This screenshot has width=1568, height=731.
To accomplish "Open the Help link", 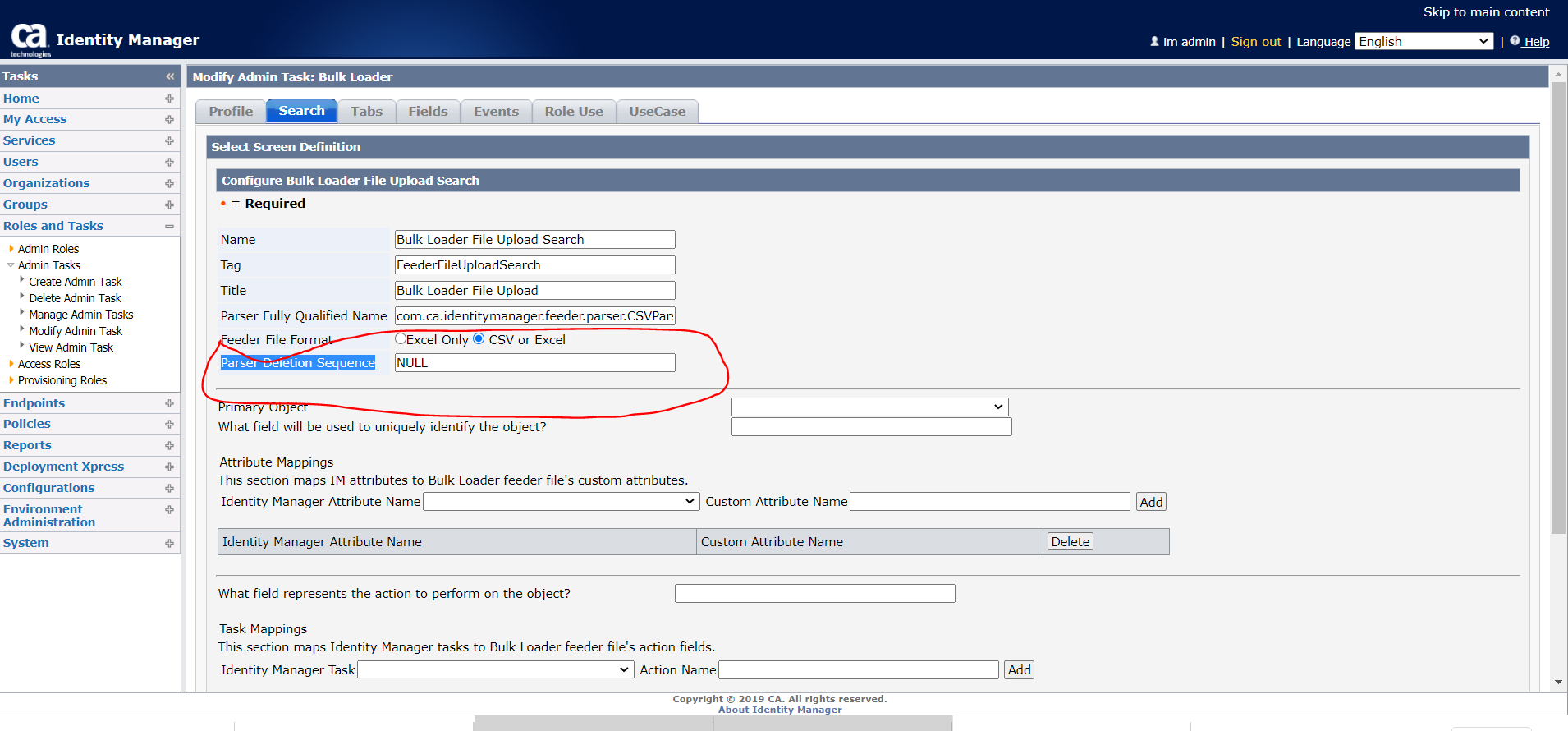I will tap(1537, 42).
